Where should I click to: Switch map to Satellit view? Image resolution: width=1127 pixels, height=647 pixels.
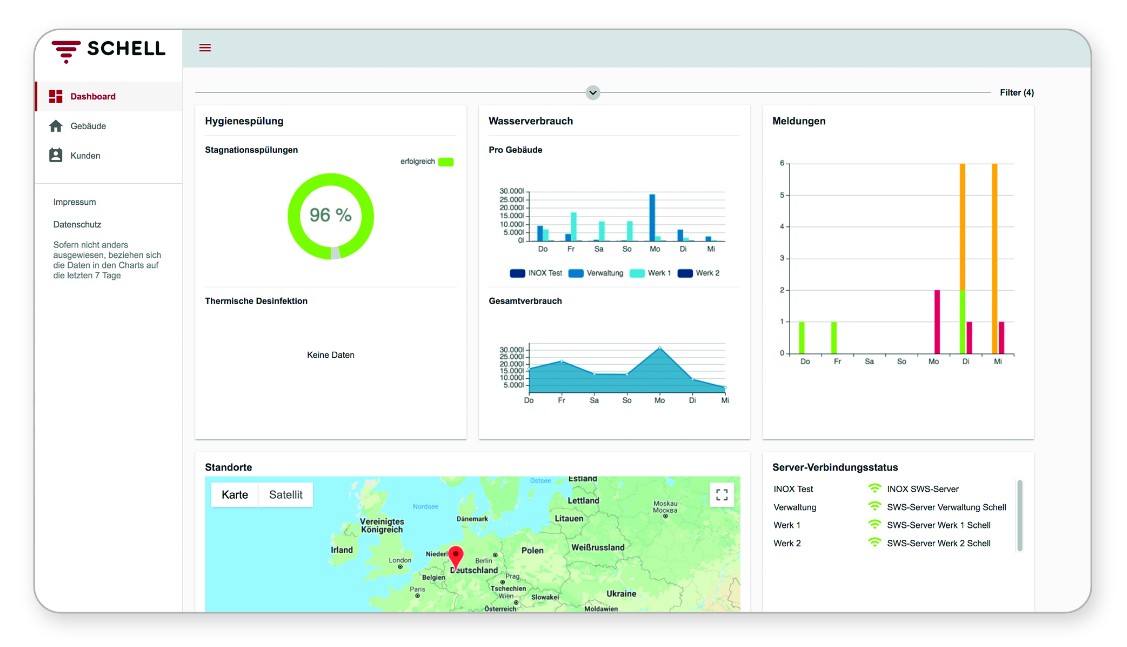[x=286, y=495]
